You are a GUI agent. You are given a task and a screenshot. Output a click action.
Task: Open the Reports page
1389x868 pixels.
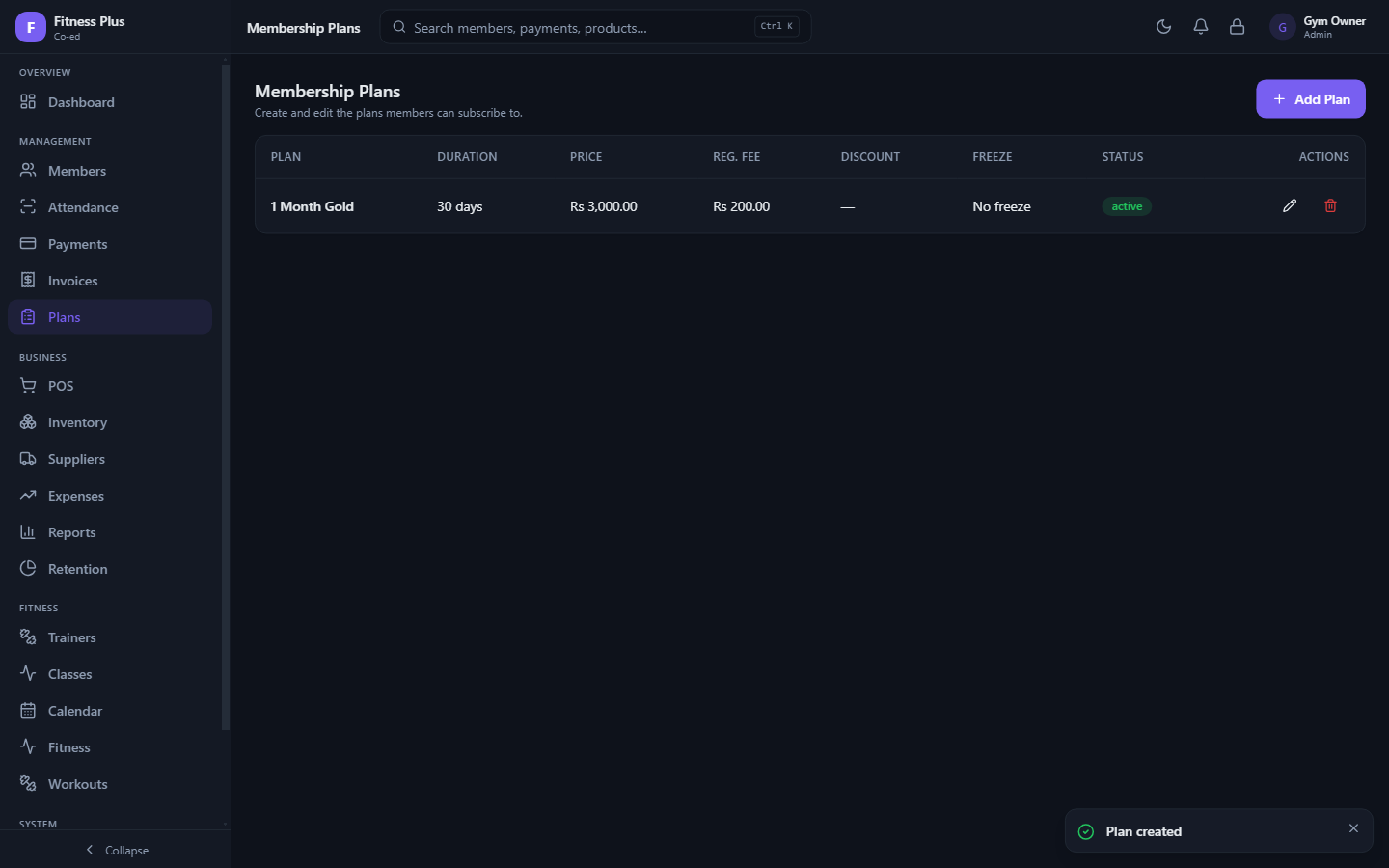(x=110, y=532)
